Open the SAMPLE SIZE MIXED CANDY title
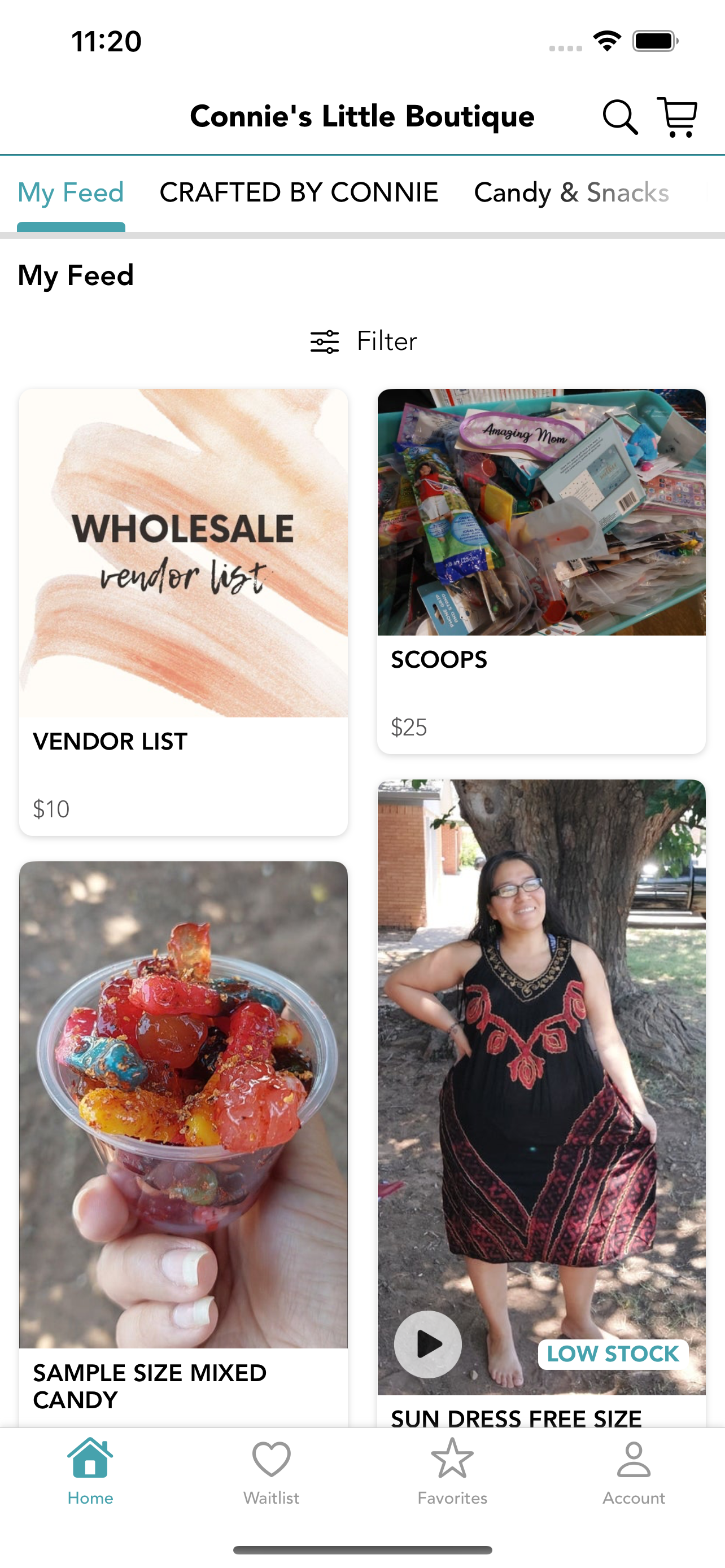Viewport: 725px width, 1568px height. click(150, 1386)
